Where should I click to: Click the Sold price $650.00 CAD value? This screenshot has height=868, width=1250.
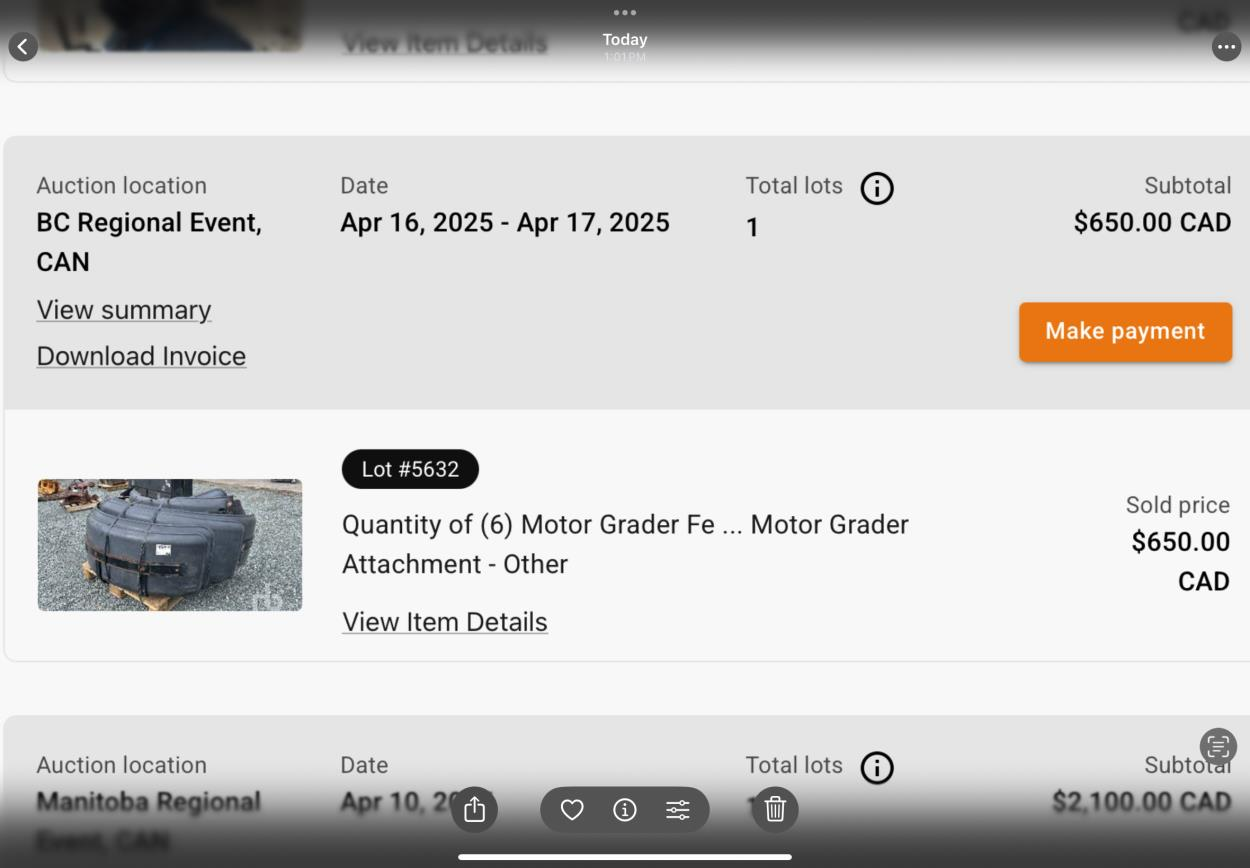[x=1180, y=561]
